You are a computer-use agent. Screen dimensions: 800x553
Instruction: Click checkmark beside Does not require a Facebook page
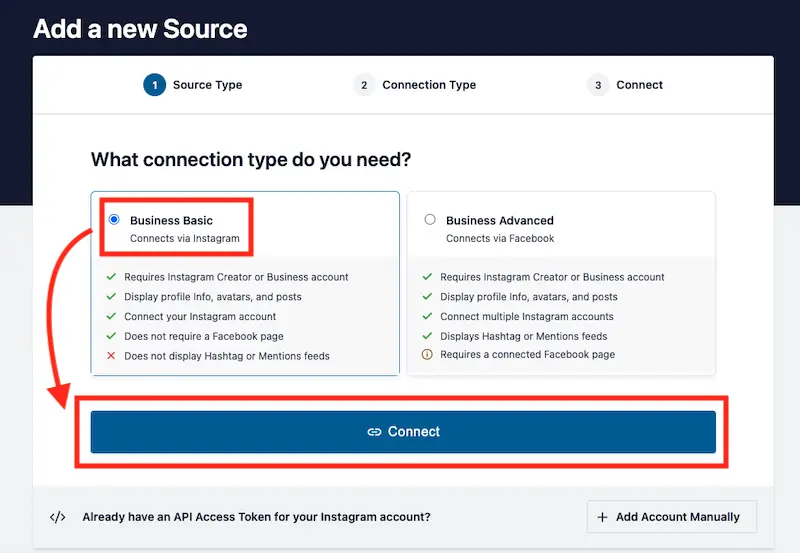111,336
